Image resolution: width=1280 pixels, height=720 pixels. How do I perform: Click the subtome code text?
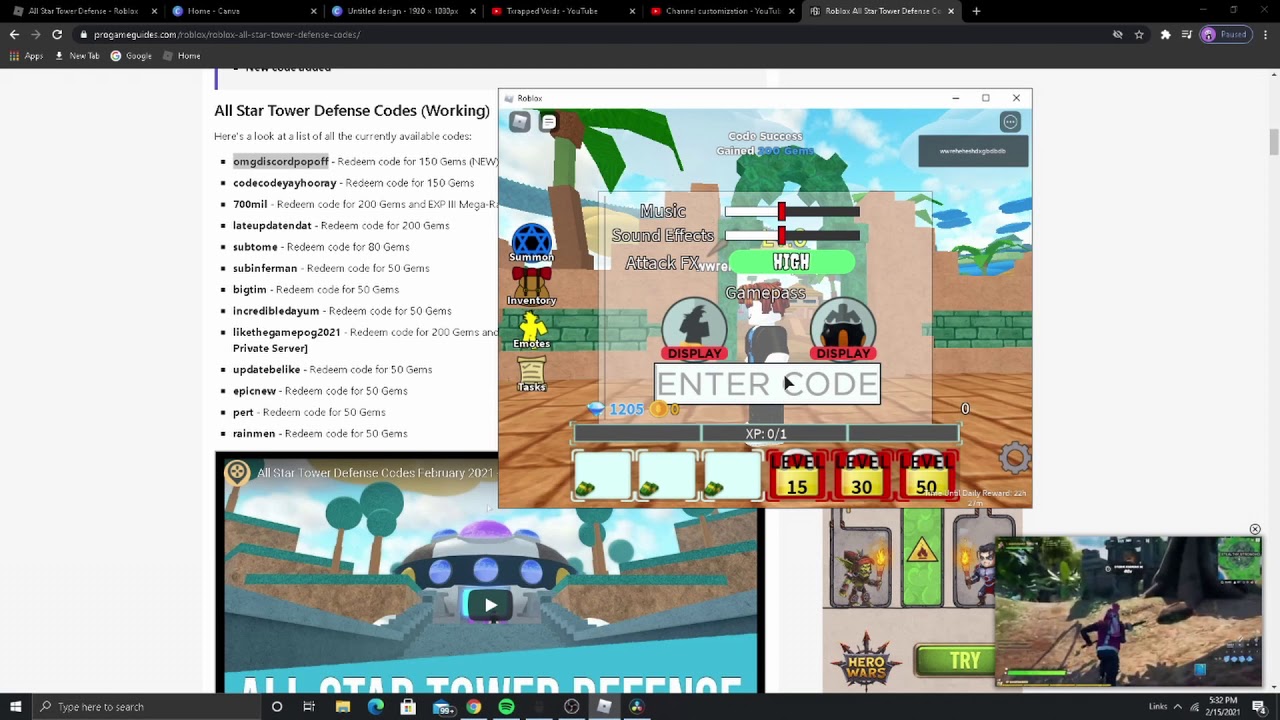click(x=255, y=247)
